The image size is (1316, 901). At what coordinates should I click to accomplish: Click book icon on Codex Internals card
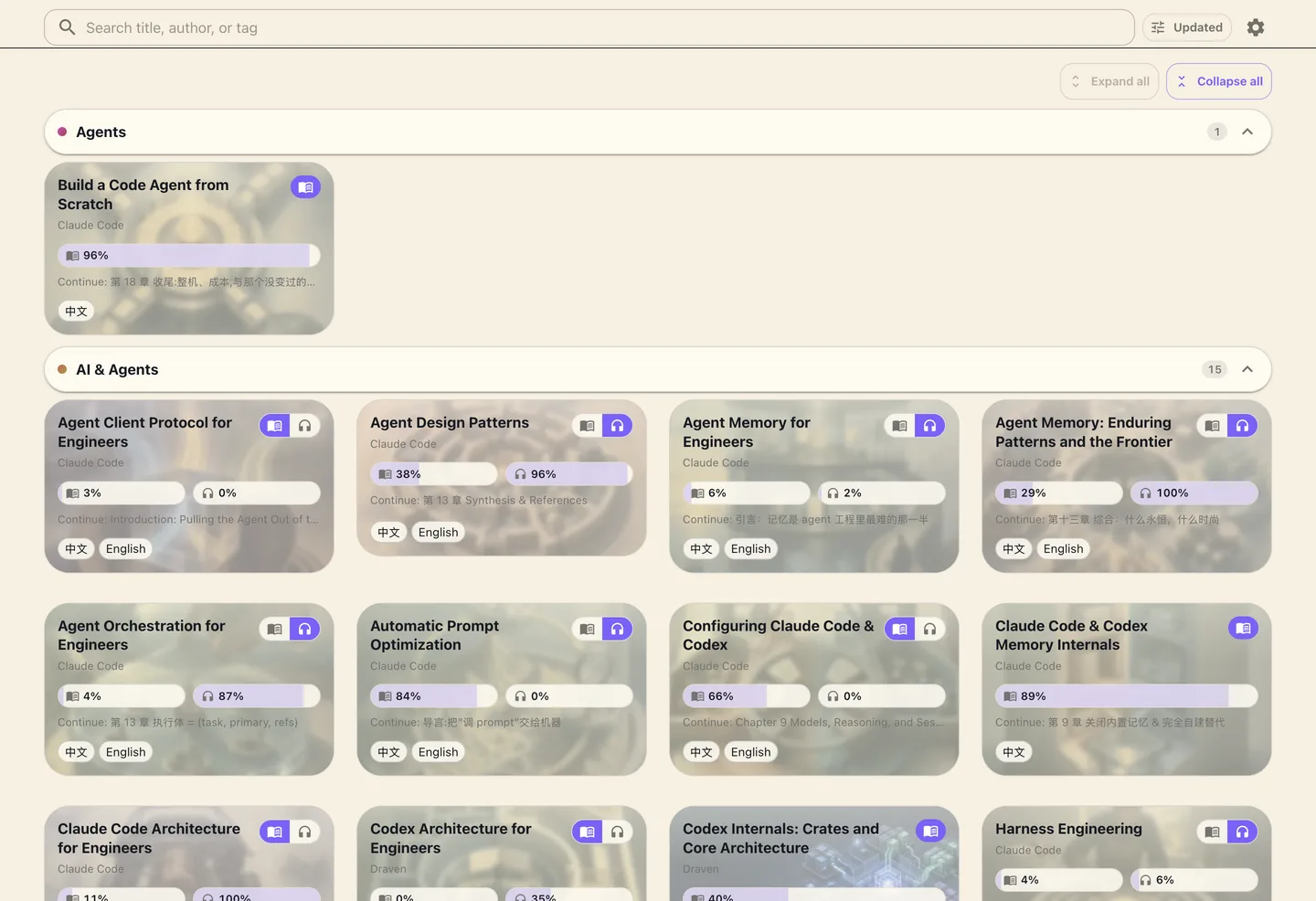[930, 831]
